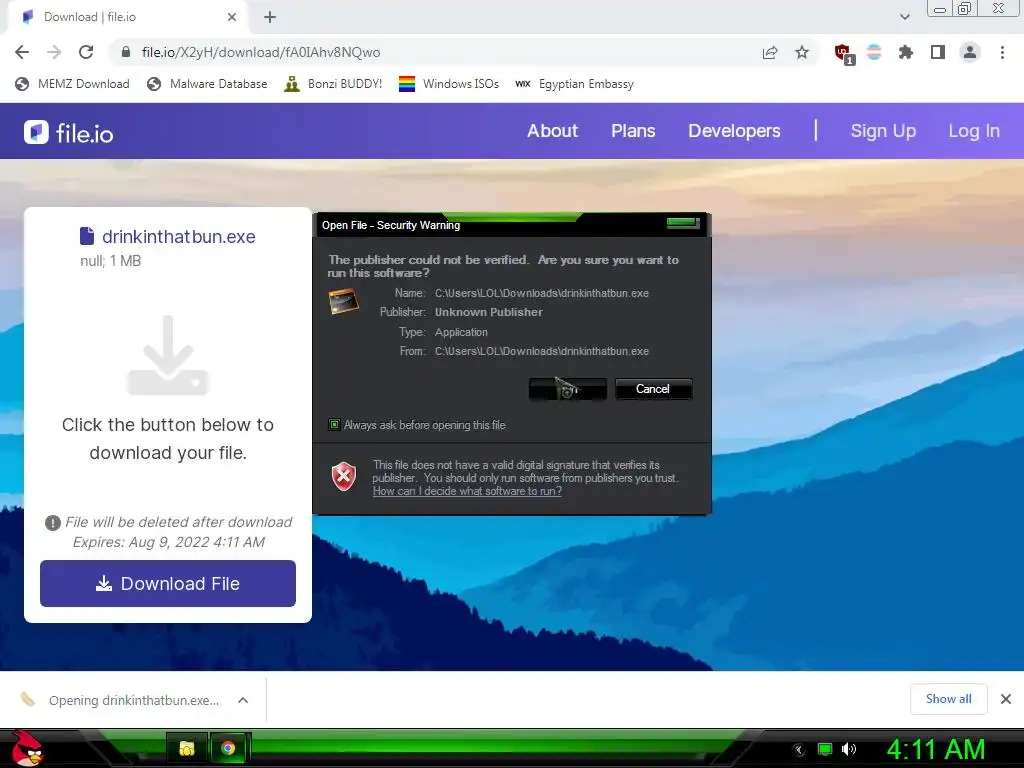Close the Download | file.io tab
1024x768 pixels.
[232, 17]
